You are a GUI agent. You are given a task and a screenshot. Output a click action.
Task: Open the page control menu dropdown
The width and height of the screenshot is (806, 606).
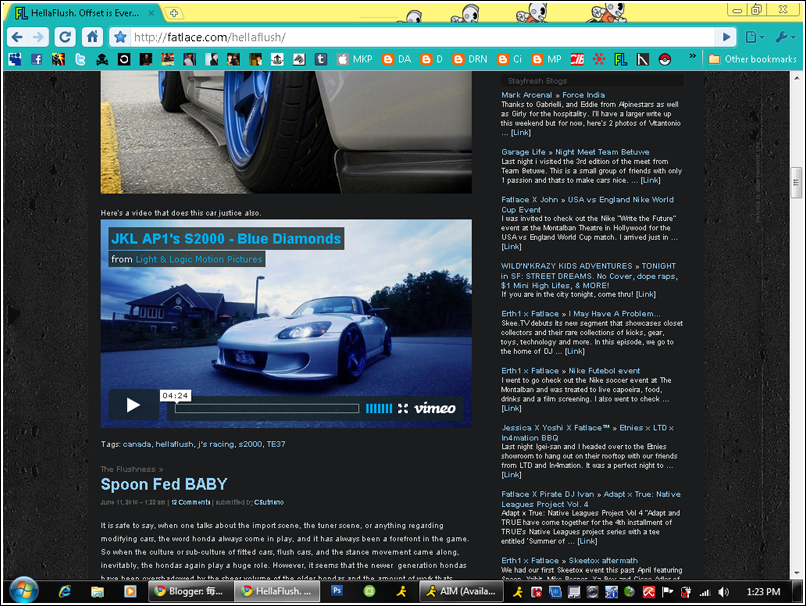(755, 37)
